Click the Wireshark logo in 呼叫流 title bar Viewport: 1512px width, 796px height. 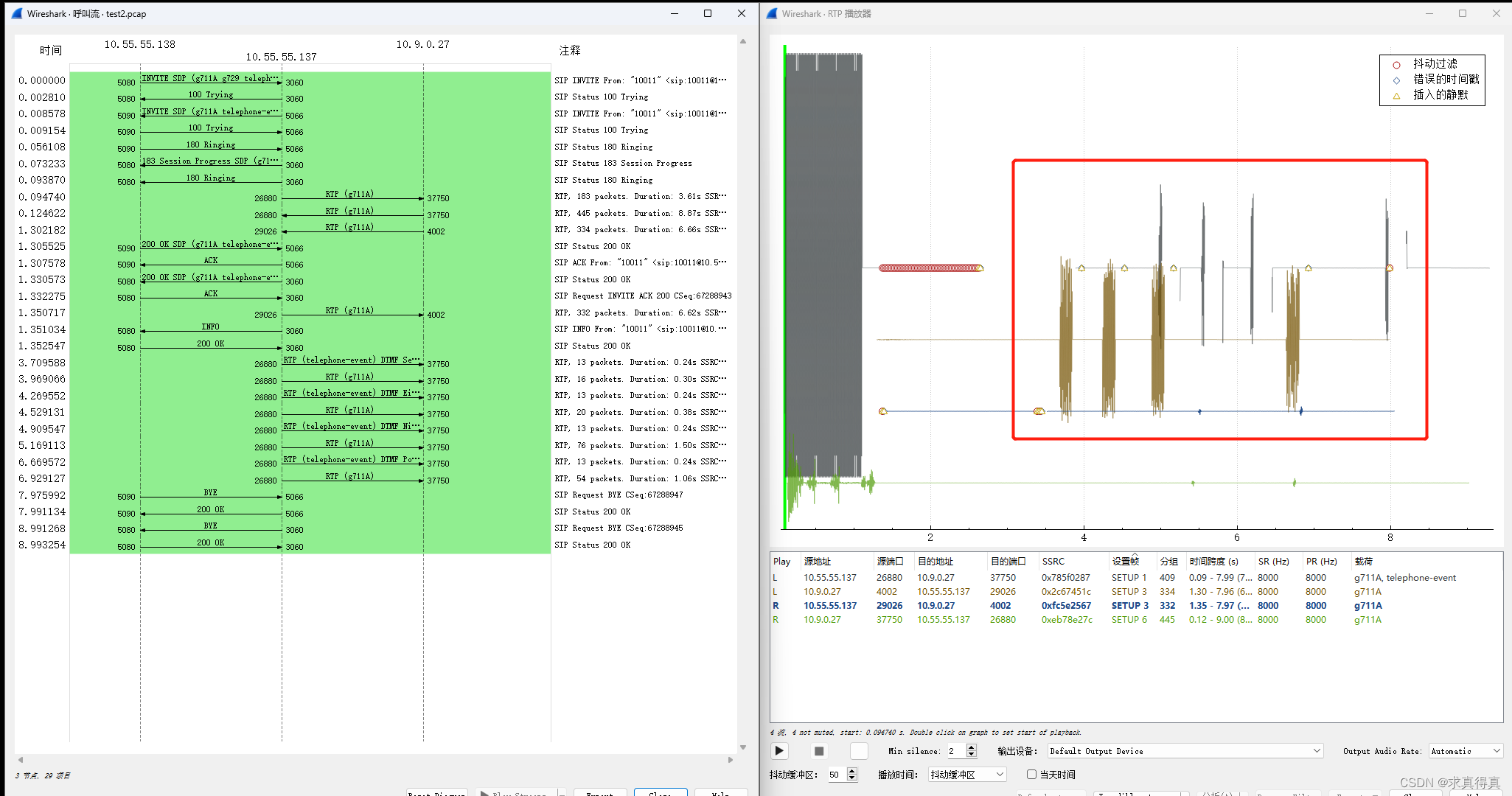[x=15, y=13]
